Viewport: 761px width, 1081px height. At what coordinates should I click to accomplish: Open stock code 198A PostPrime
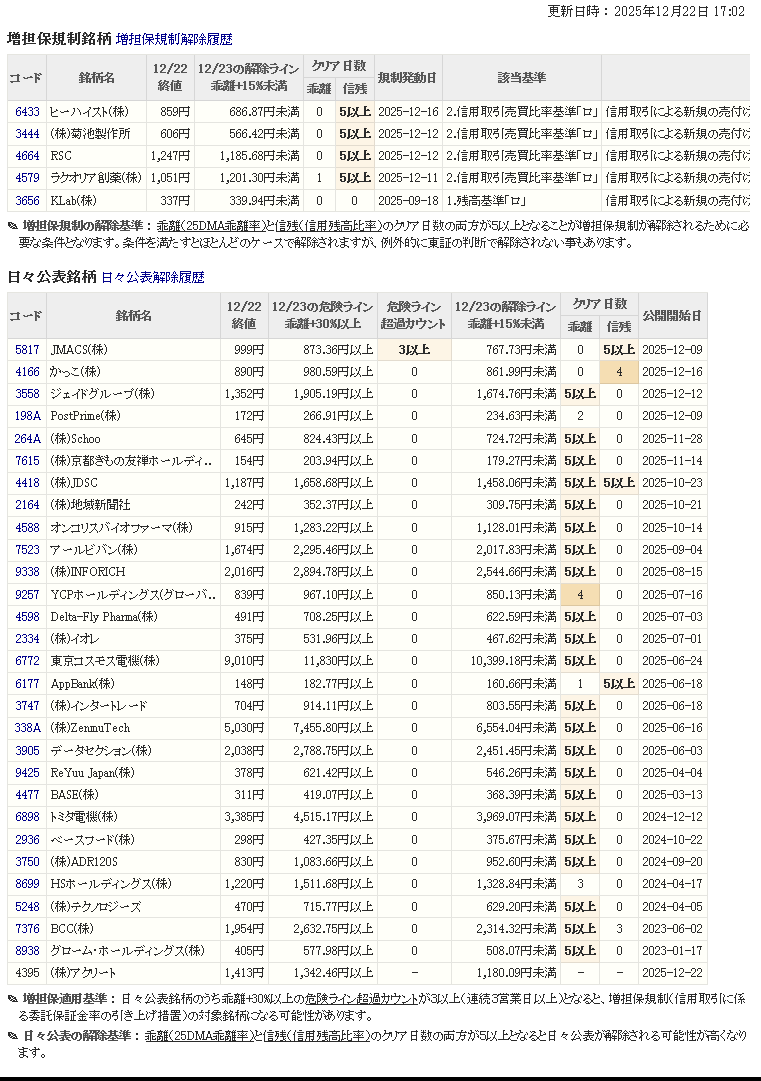[x=27, y=416]
